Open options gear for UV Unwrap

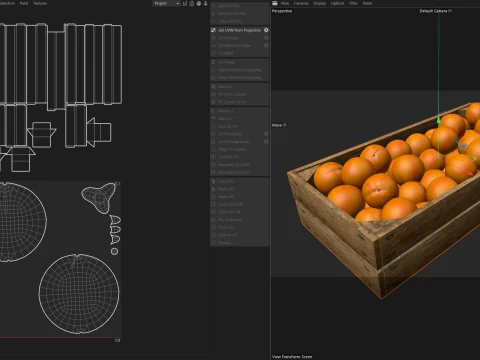tap(266, 38)
